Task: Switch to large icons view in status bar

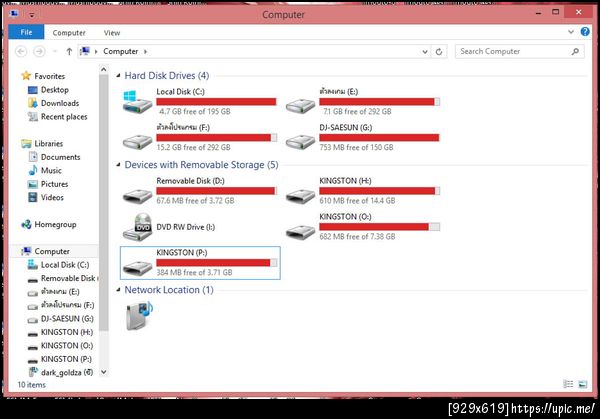Action: click(582, 384)
